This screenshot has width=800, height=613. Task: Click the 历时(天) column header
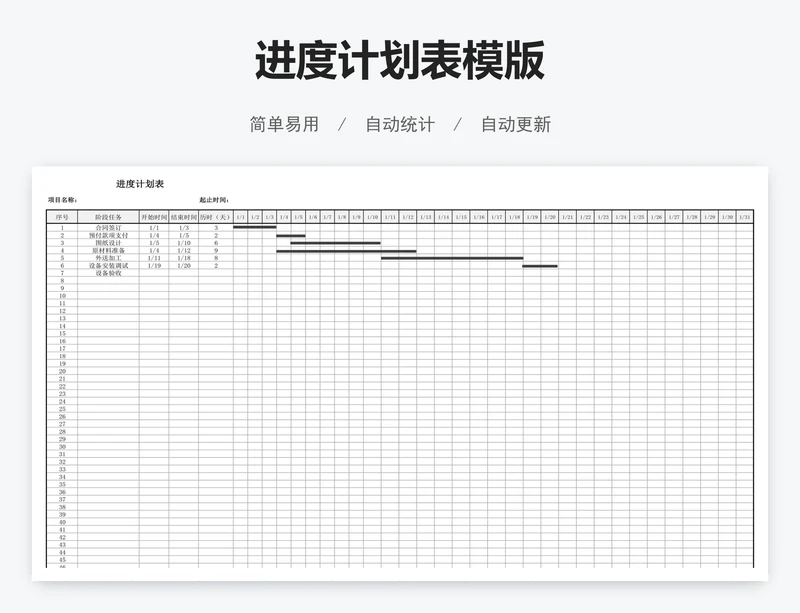click(216, 217)
